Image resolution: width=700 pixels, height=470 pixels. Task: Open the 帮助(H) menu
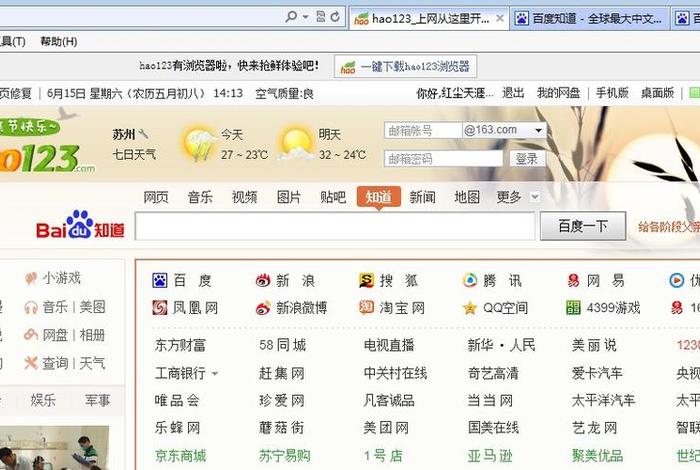(59, 42)
